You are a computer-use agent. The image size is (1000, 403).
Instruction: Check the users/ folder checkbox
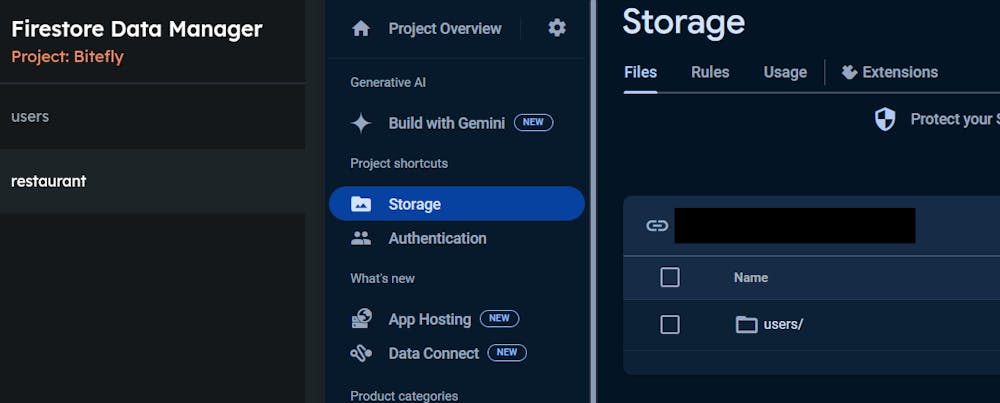coord(670,324)
